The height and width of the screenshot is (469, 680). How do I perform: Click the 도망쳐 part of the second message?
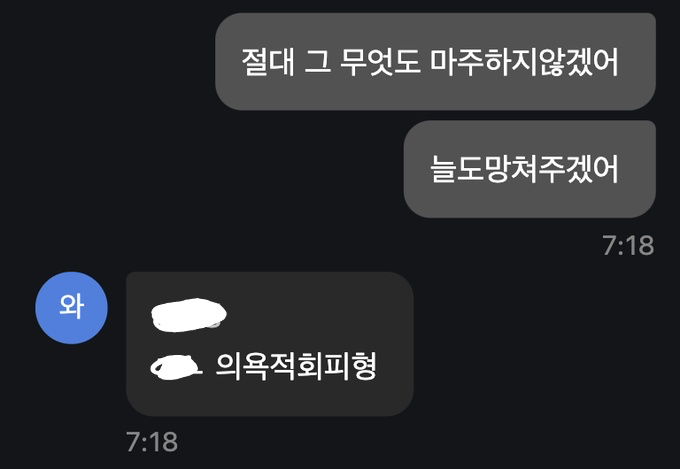point(497,169)
